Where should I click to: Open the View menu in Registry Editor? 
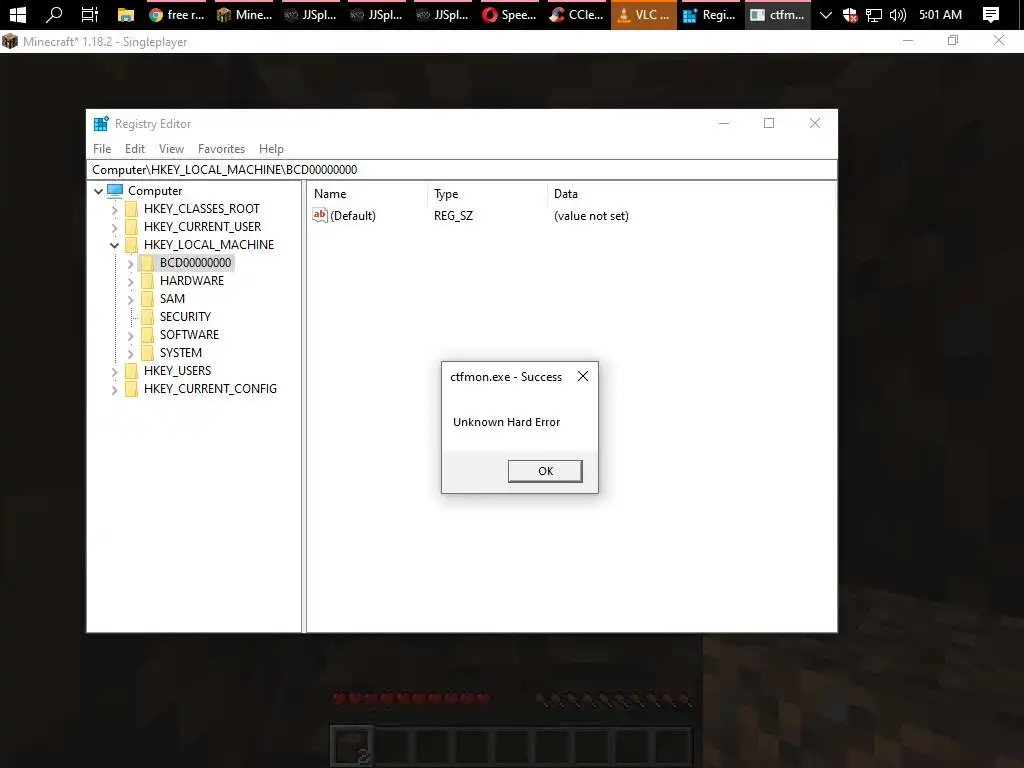coord(171,149)
